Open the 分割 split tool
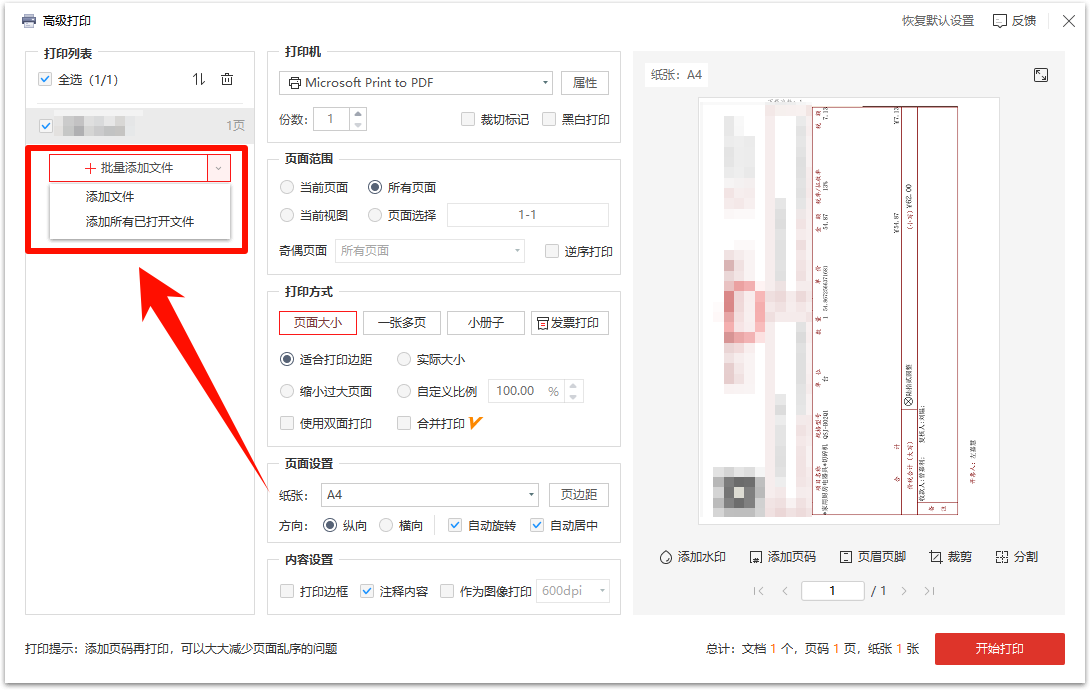The height and width of the screenshot is (690, 1090). [x=1016, y=557]
